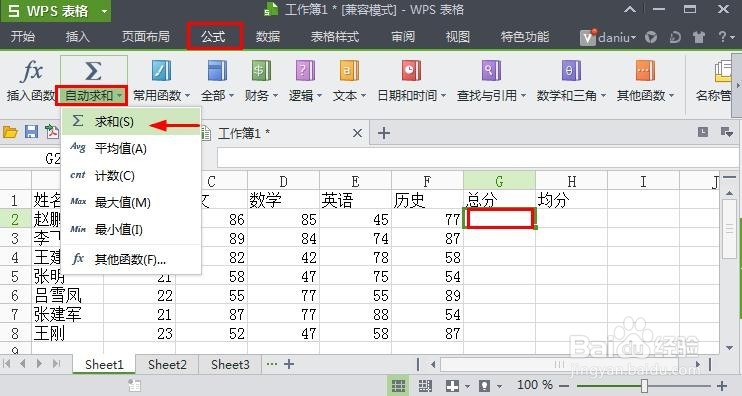Click the 英语 header cell
The height and width of the screenshot is (396, 742).
pos(355,200)
